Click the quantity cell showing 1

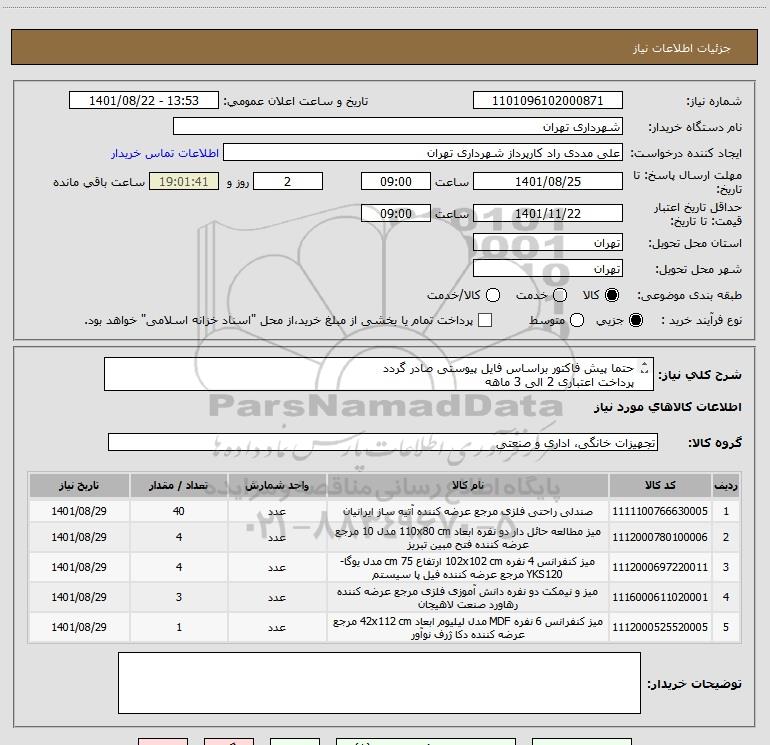coord(179,627)
